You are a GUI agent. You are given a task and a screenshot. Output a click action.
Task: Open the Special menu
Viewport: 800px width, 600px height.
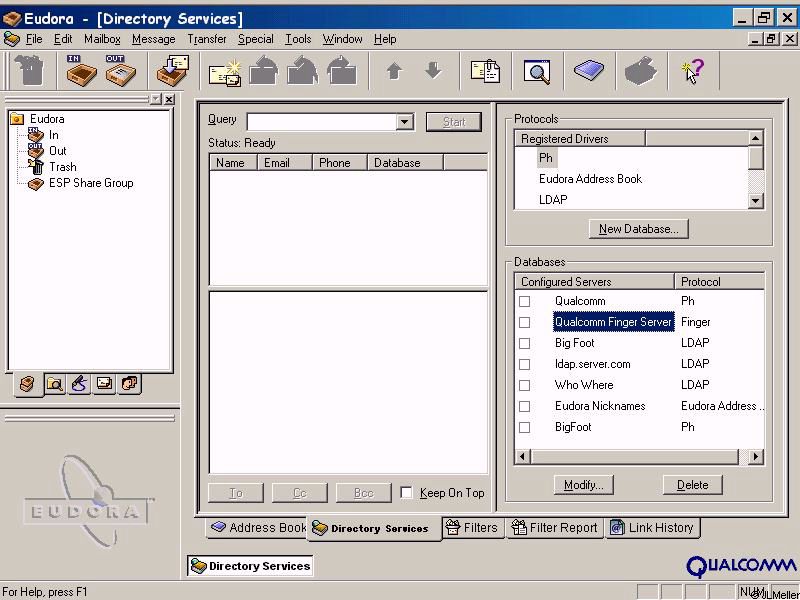coord(256,39)
